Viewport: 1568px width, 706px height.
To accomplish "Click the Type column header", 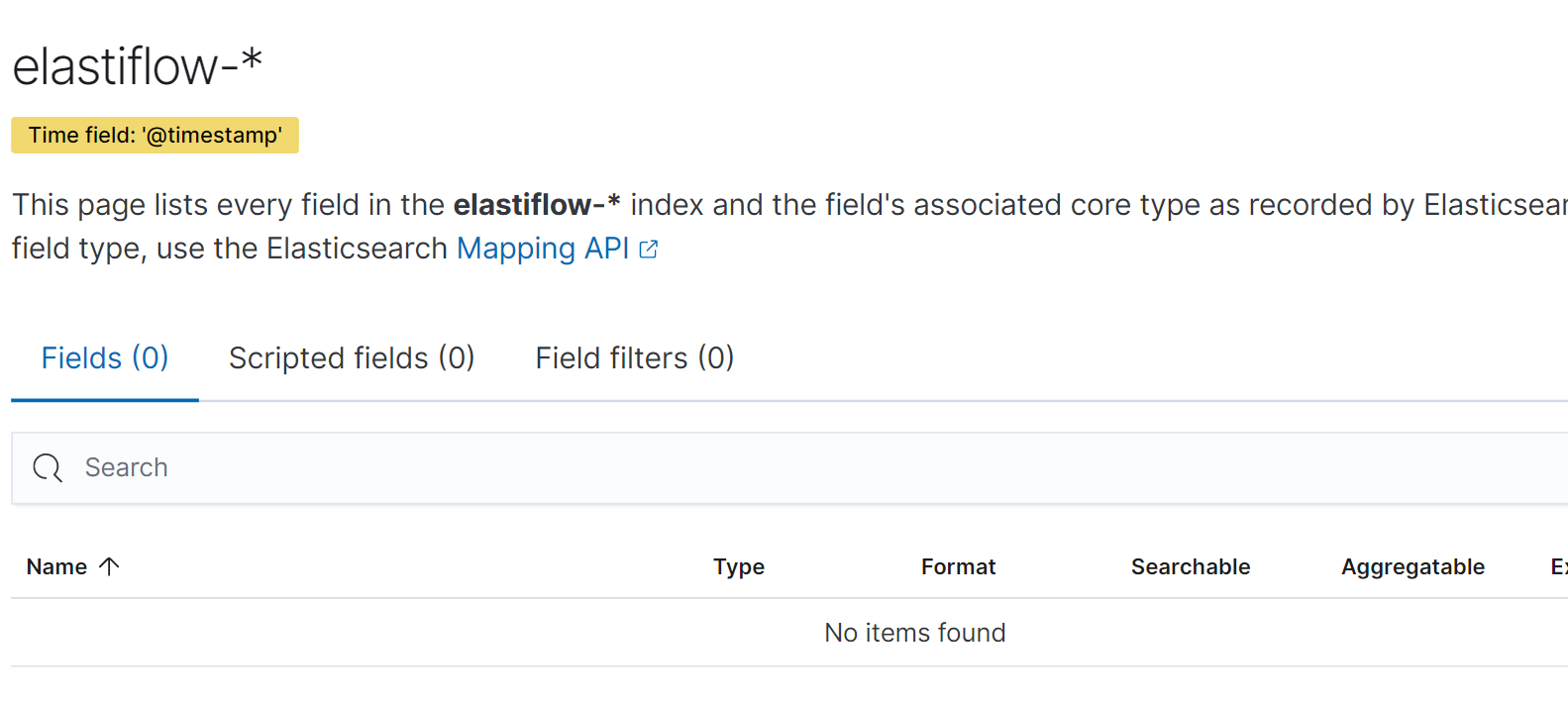I will [738, 566].
